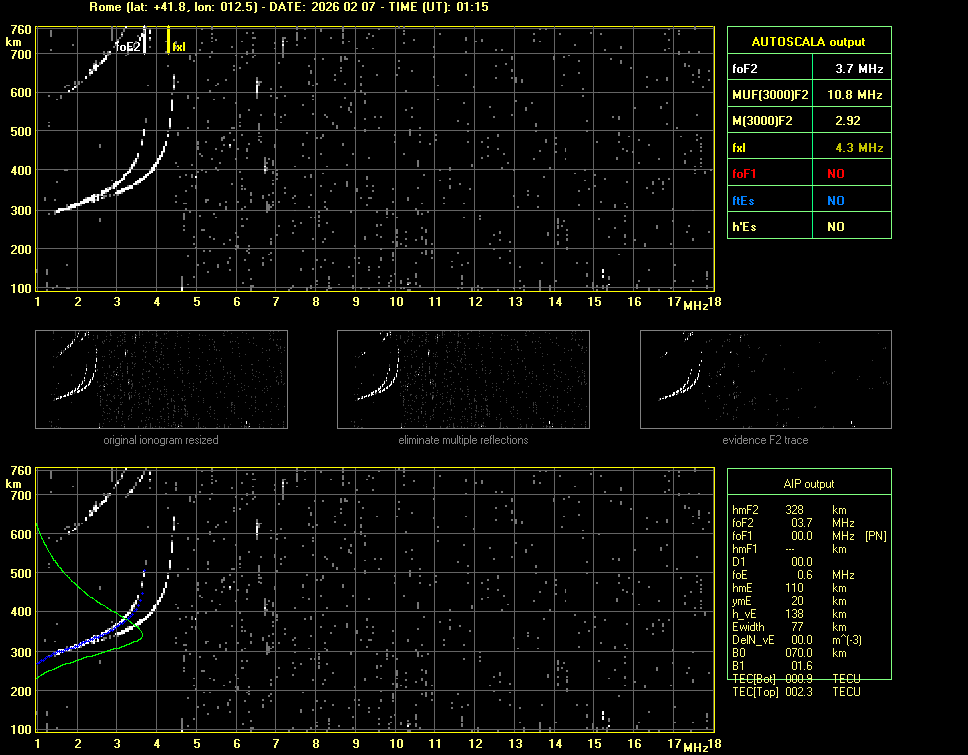Click the TEC[Top] row in AIP output
The height and width of the screenshot is (755, 968).
[x=796, y=692]
